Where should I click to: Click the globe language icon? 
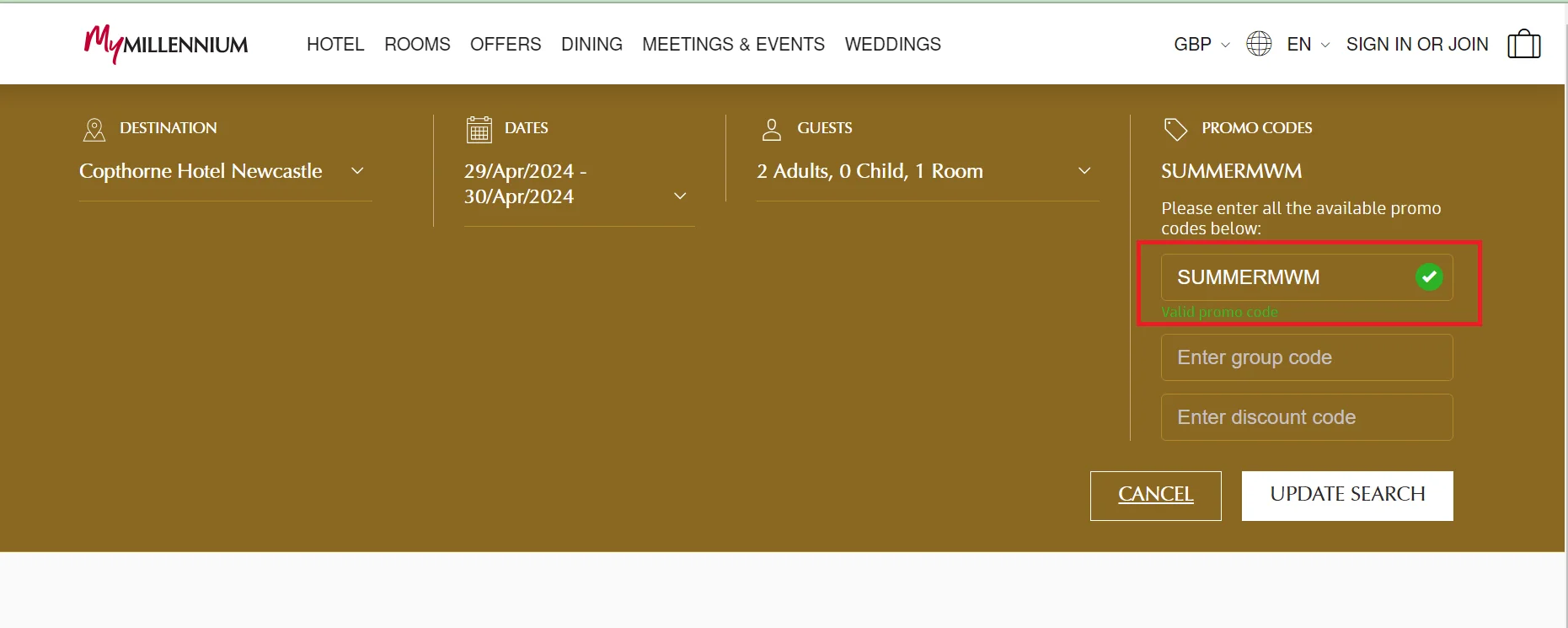pyautogui.click(x=1259, y=44)
